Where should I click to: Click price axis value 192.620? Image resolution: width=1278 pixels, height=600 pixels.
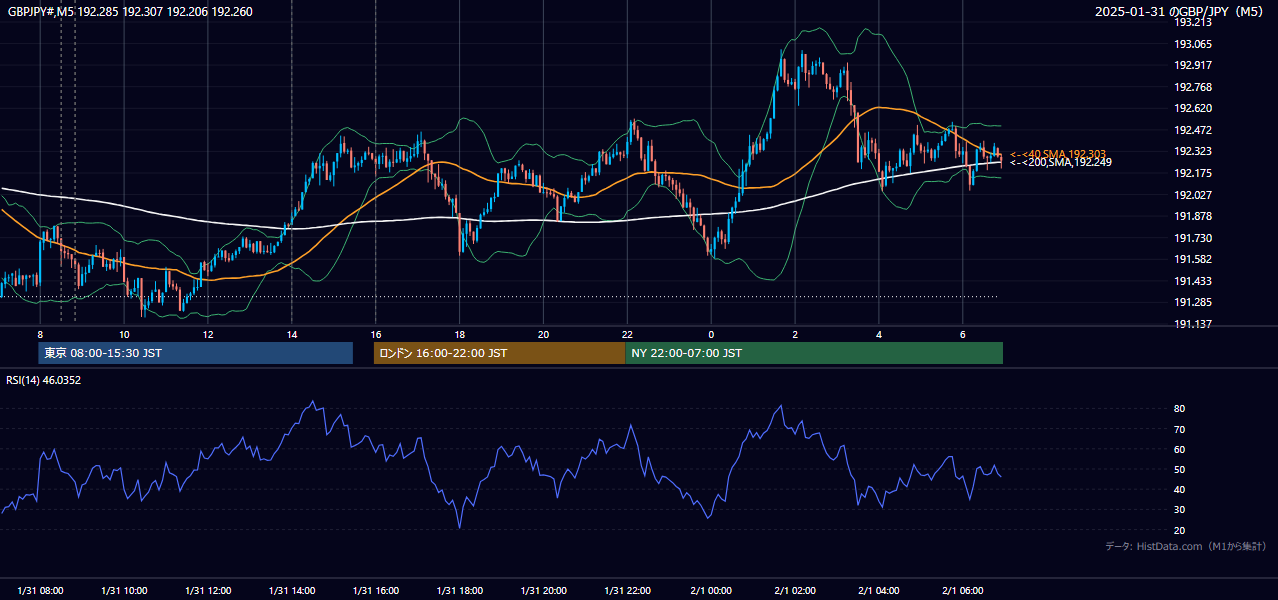coord(1193,108)
